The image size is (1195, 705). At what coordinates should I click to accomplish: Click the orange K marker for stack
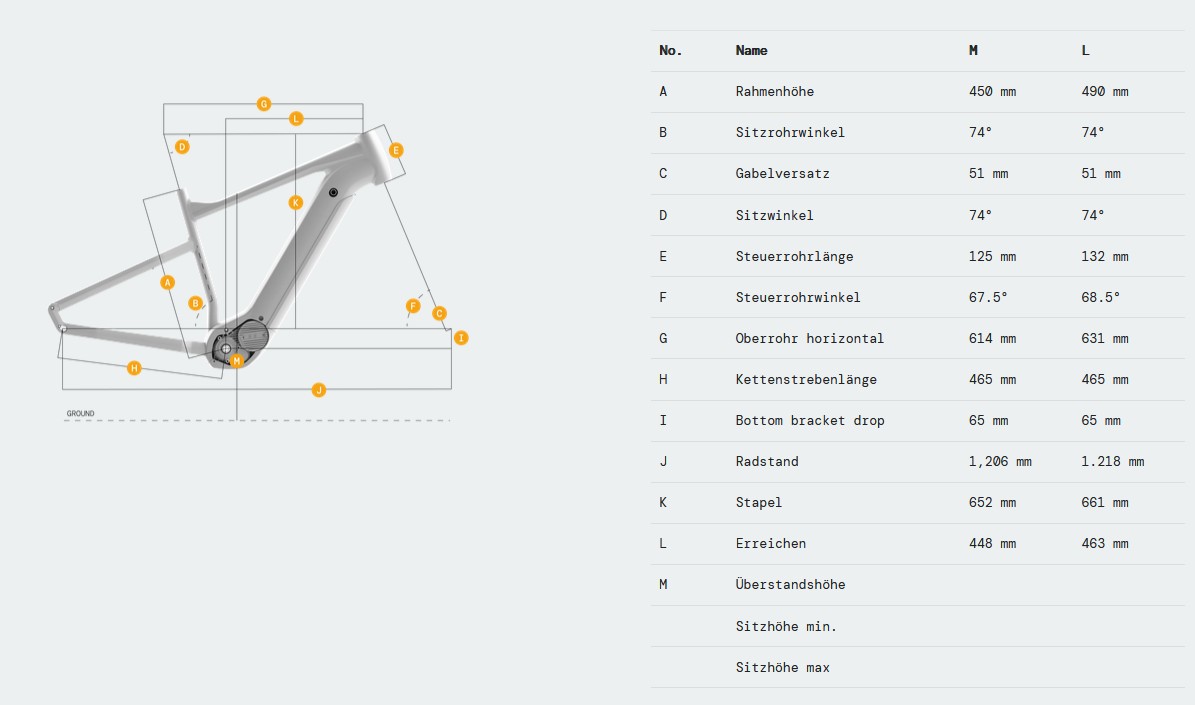(295, 202)
